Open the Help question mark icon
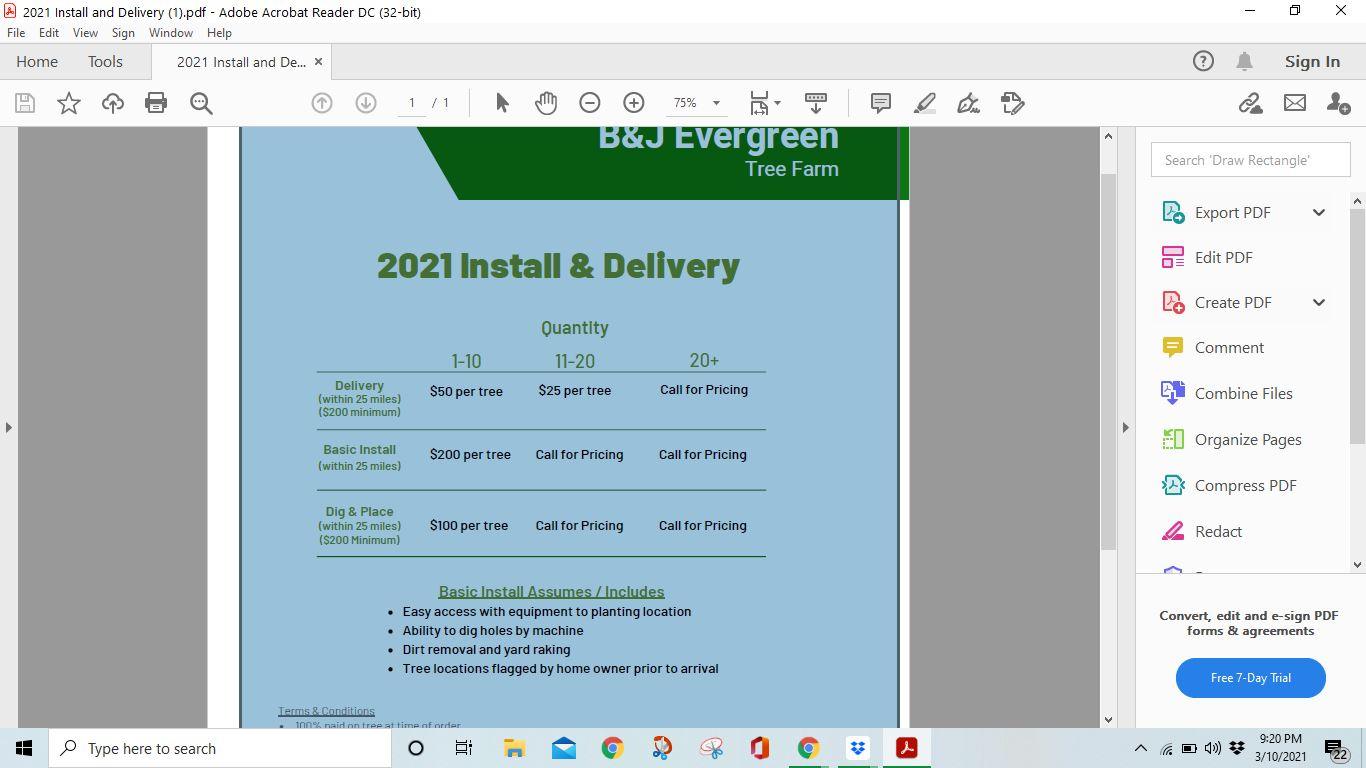This screenshot has width=1366, height=768. coord(1203,61)
